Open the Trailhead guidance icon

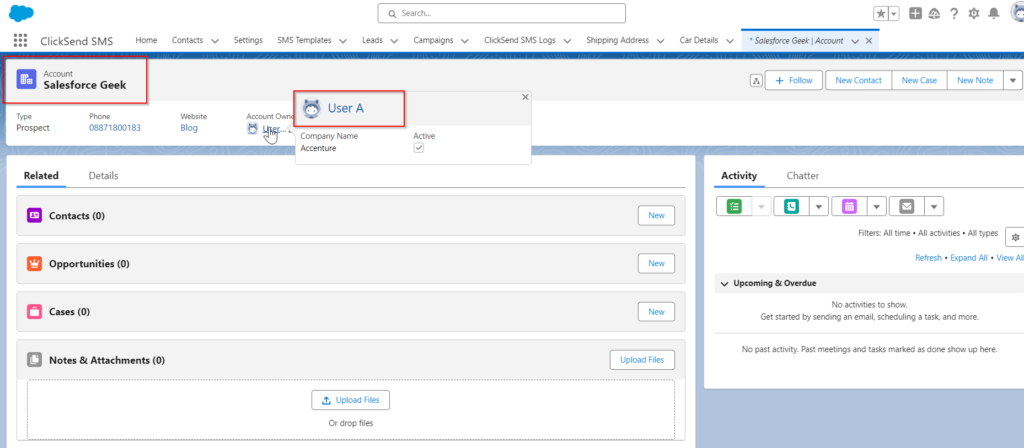pos(934,13)
